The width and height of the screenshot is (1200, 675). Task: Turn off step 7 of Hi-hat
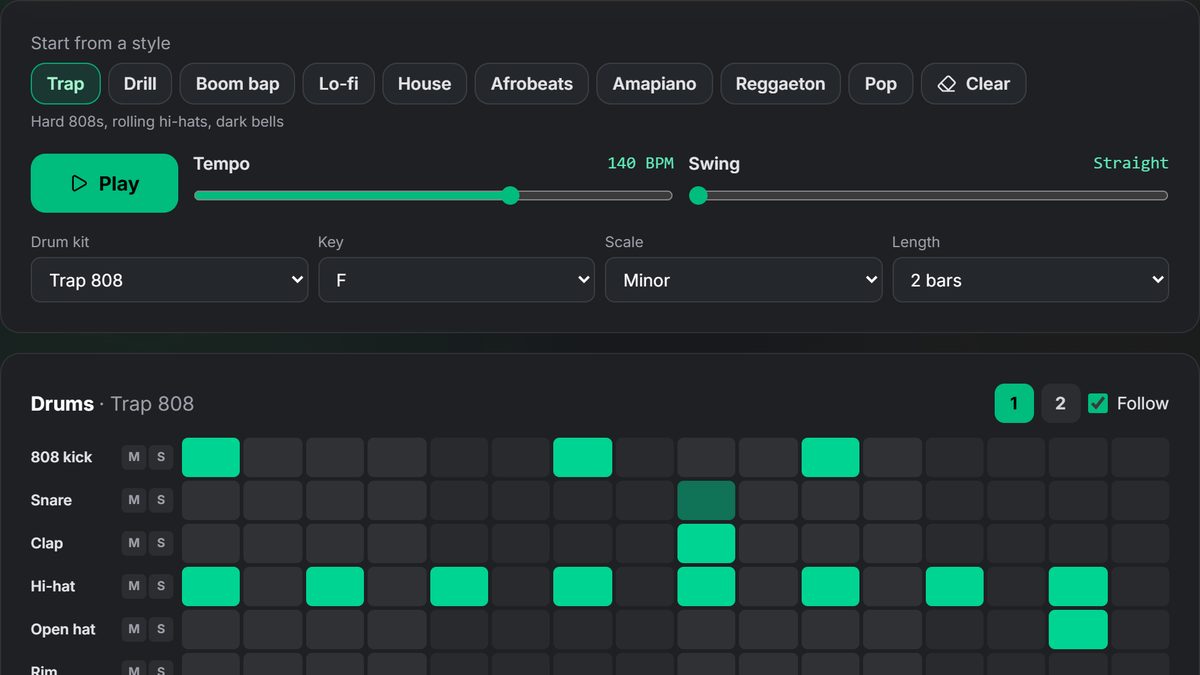pos(583,586)
